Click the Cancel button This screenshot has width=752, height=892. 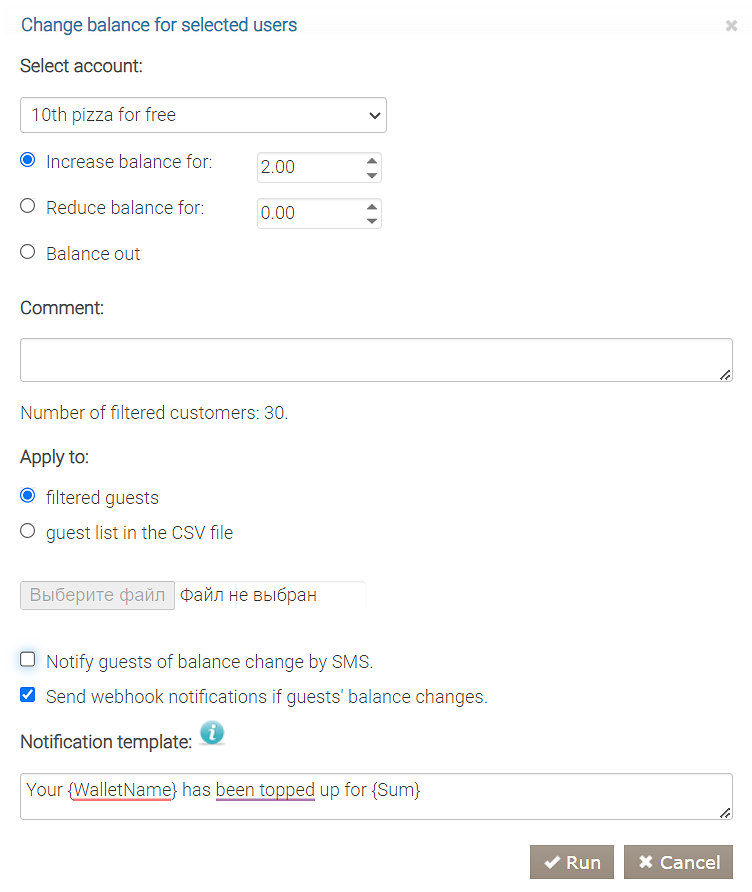pos(678,862)
